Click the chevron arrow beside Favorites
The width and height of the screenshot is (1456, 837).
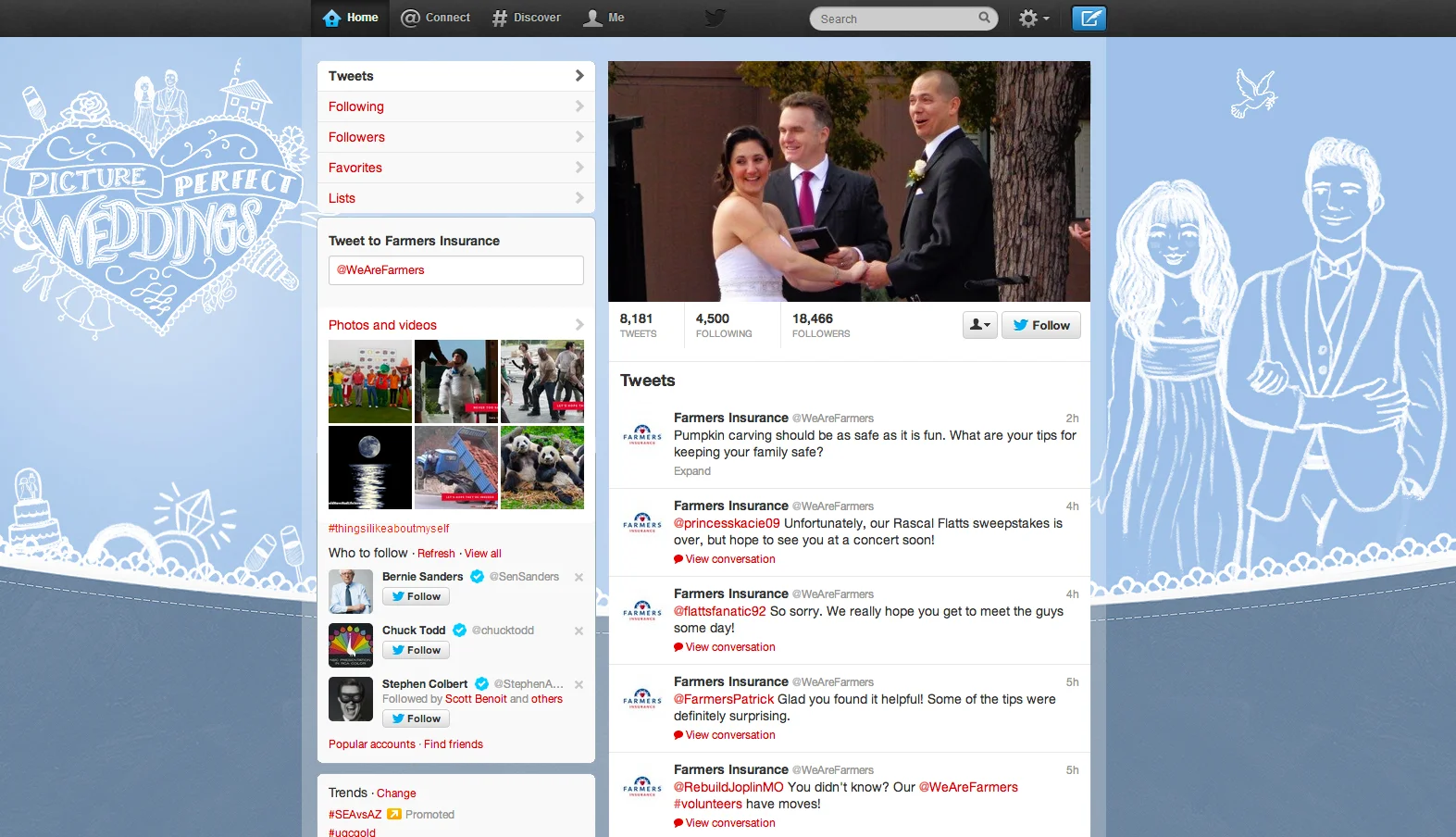click(x=579, y=168)
